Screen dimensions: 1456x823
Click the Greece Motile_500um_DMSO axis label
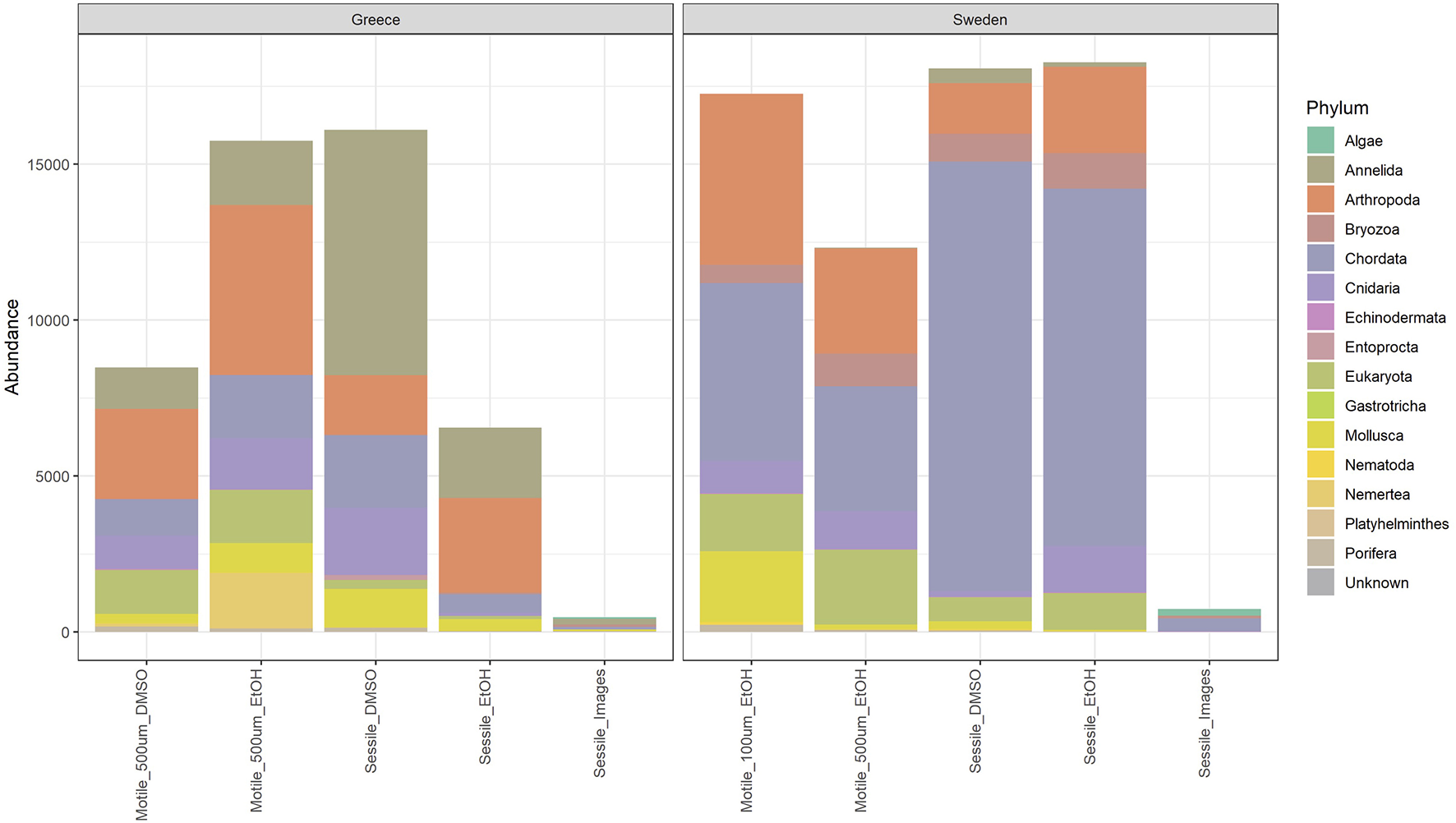click(x=142, y=743)
